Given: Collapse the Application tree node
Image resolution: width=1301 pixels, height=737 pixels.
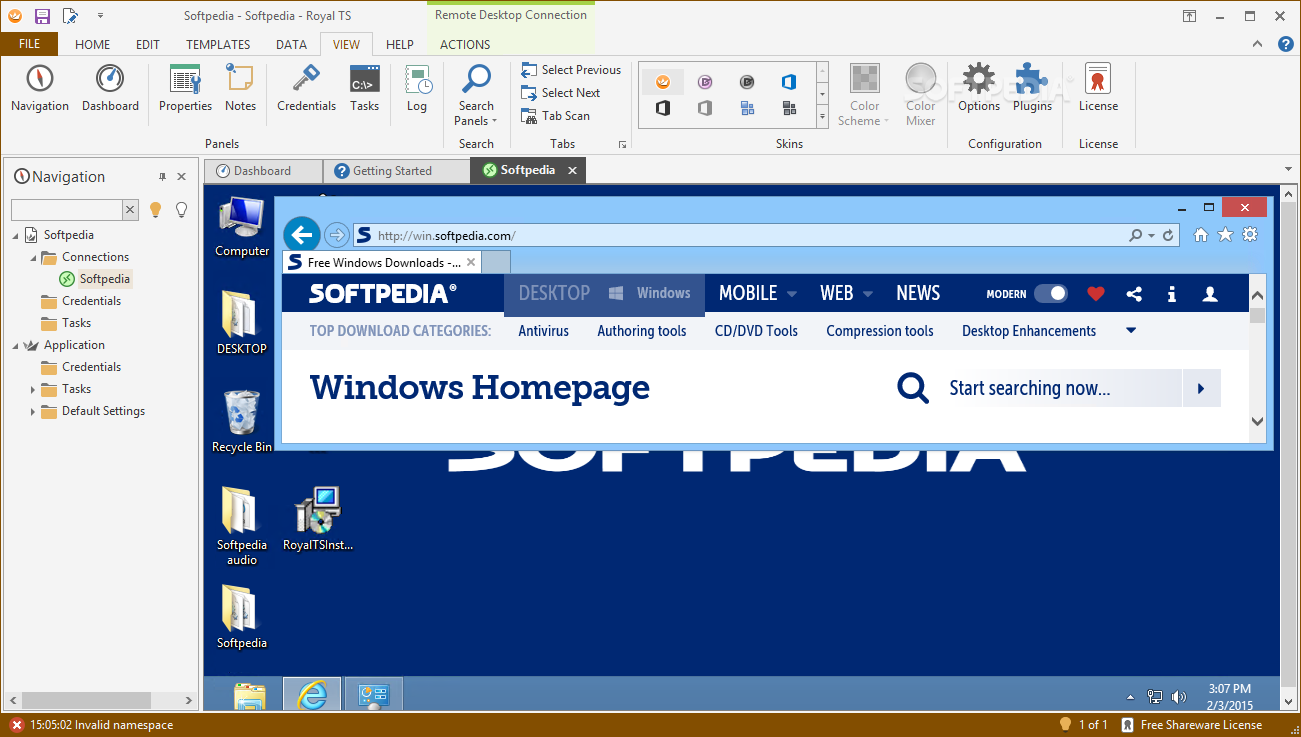Looking at the screenshot, I should [x=16, y=345].
